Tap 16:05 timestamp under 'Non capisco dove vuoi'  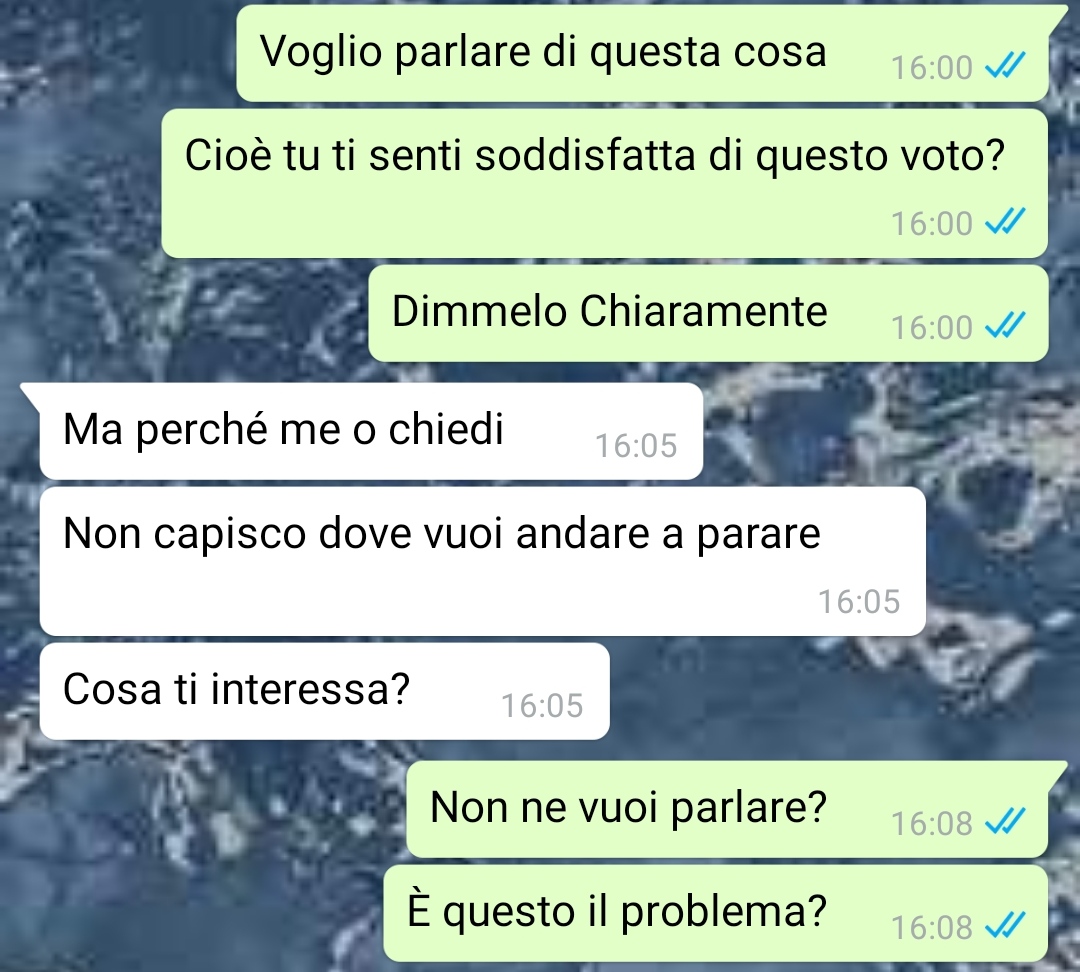pos(859,602)
